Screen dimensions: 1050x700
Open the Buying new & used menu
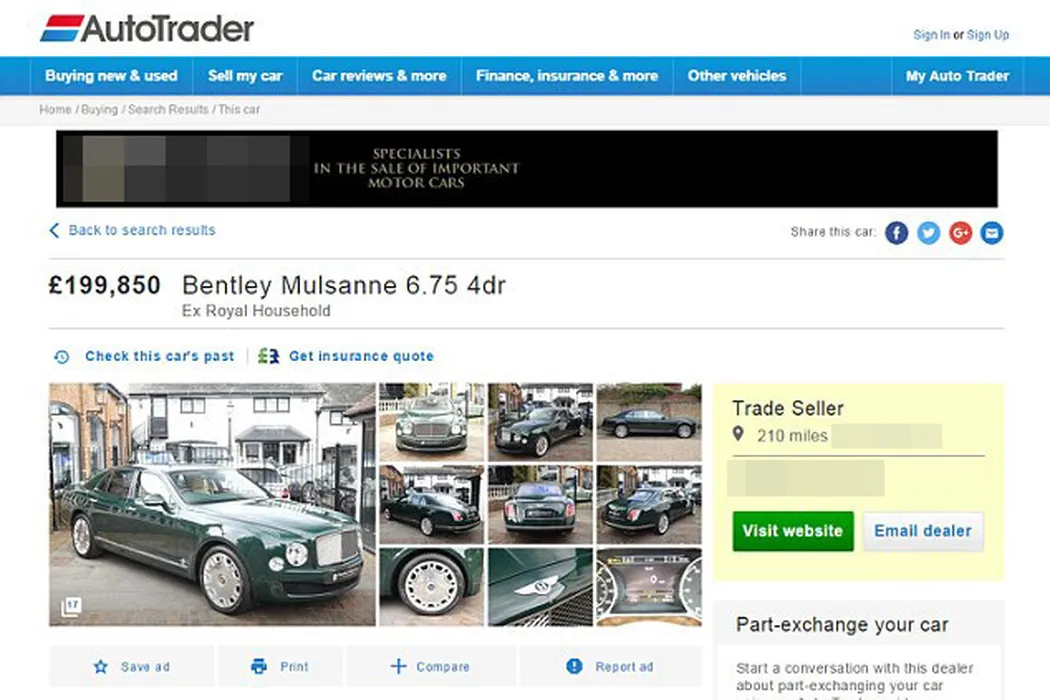tap(111, 76)
